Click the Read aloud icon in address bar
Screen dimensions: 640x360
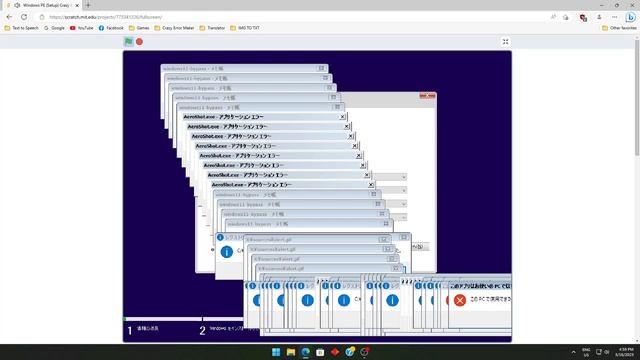(x=553, y=17)
